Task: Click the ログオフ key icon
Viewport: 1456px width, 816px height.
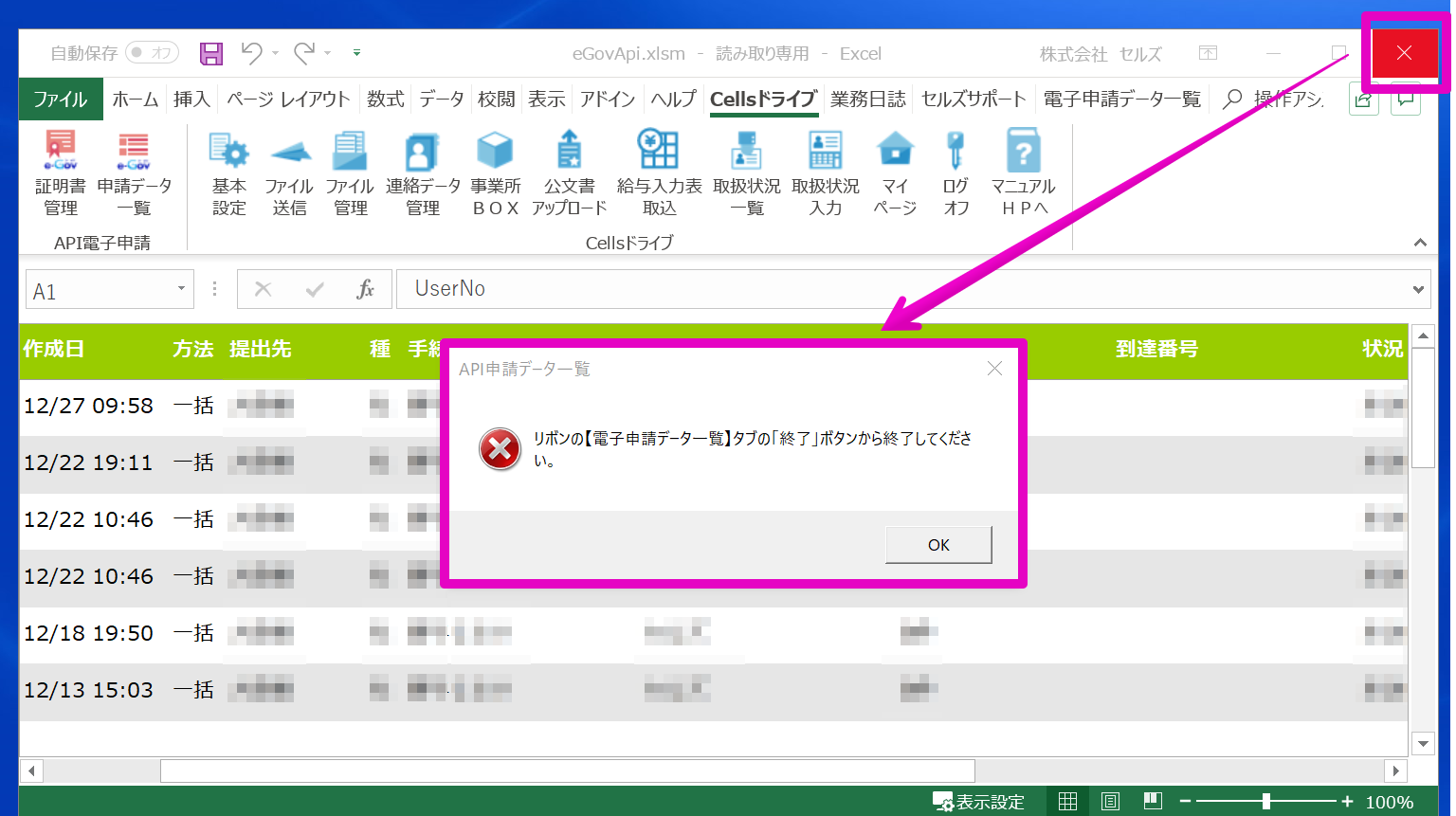Action: point(955,173)
